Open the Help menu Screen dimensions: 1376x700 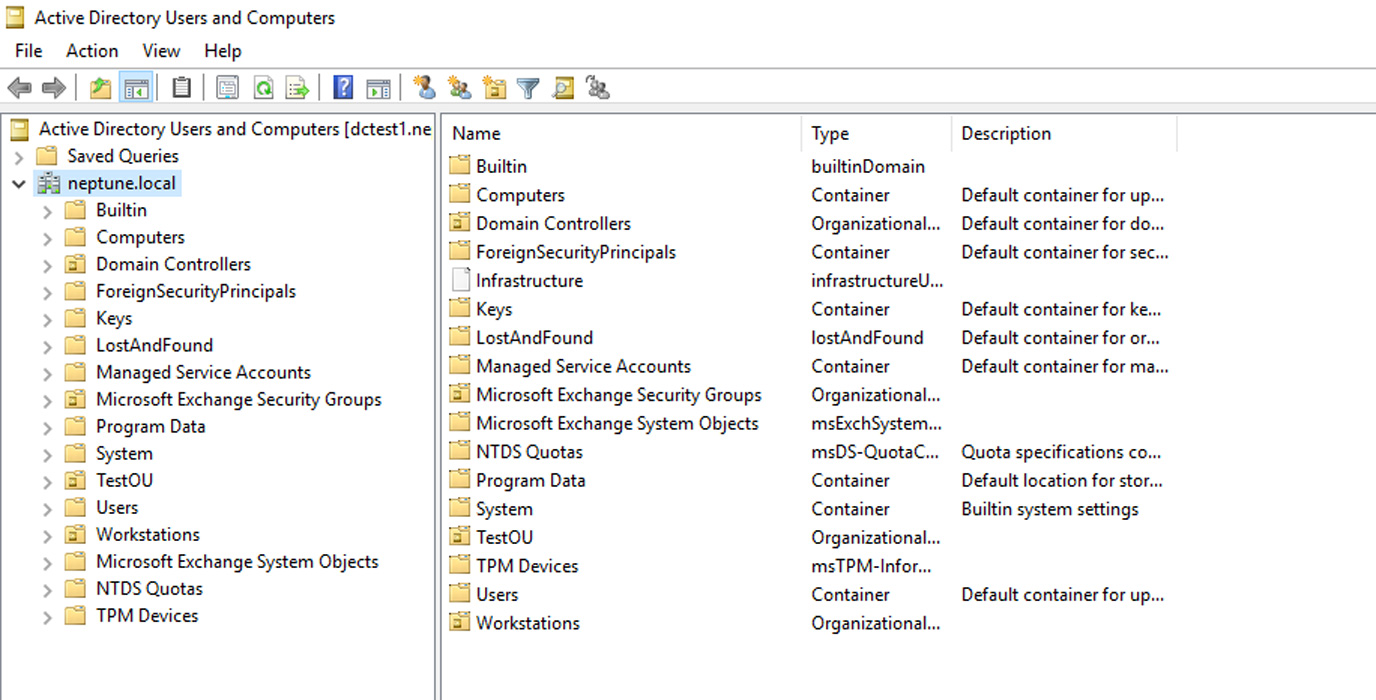coord(223,51)
